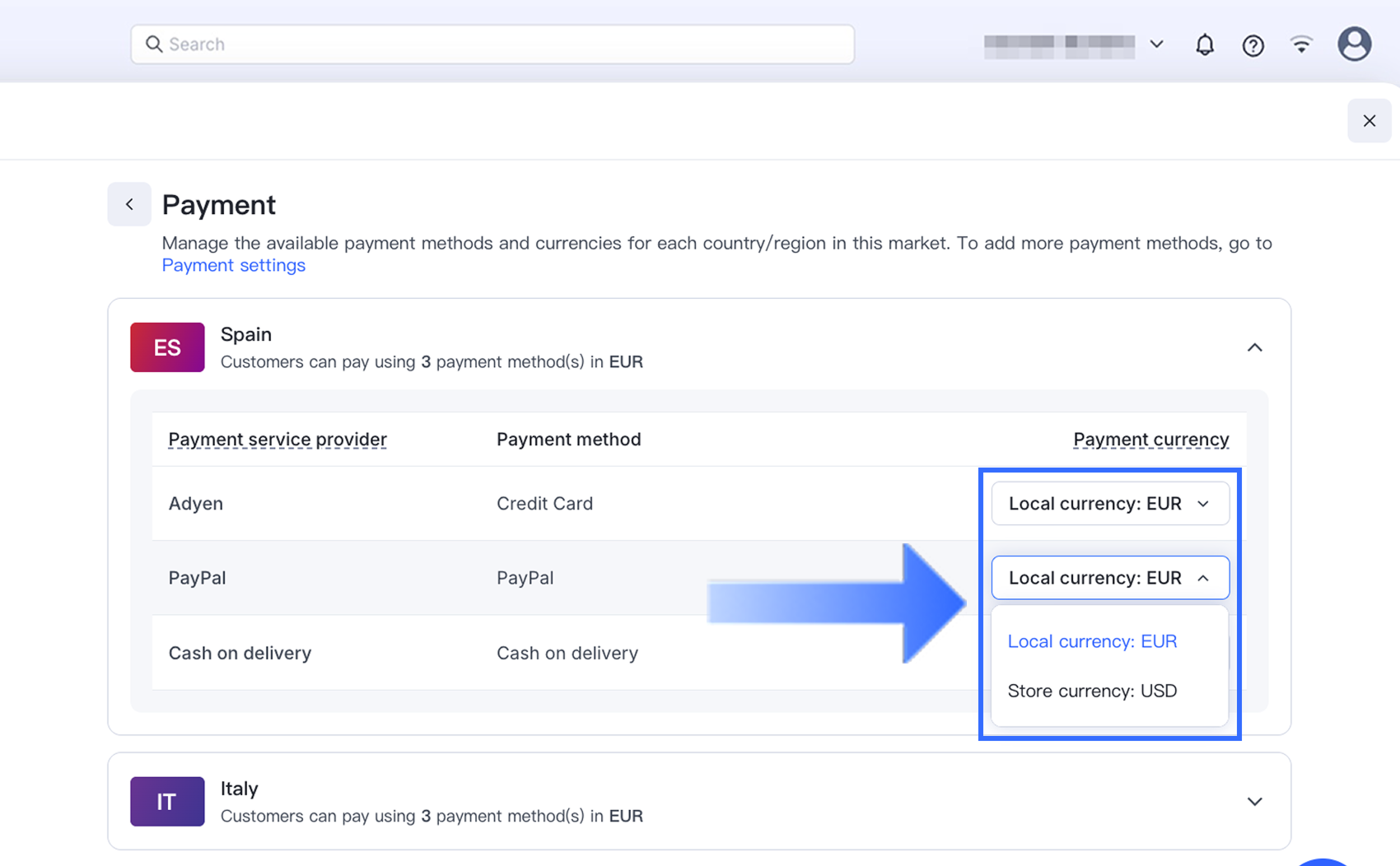1400x866 pixels.
Task: Click the 'Payment currency' column header
Action: (x=1150, y=440)
